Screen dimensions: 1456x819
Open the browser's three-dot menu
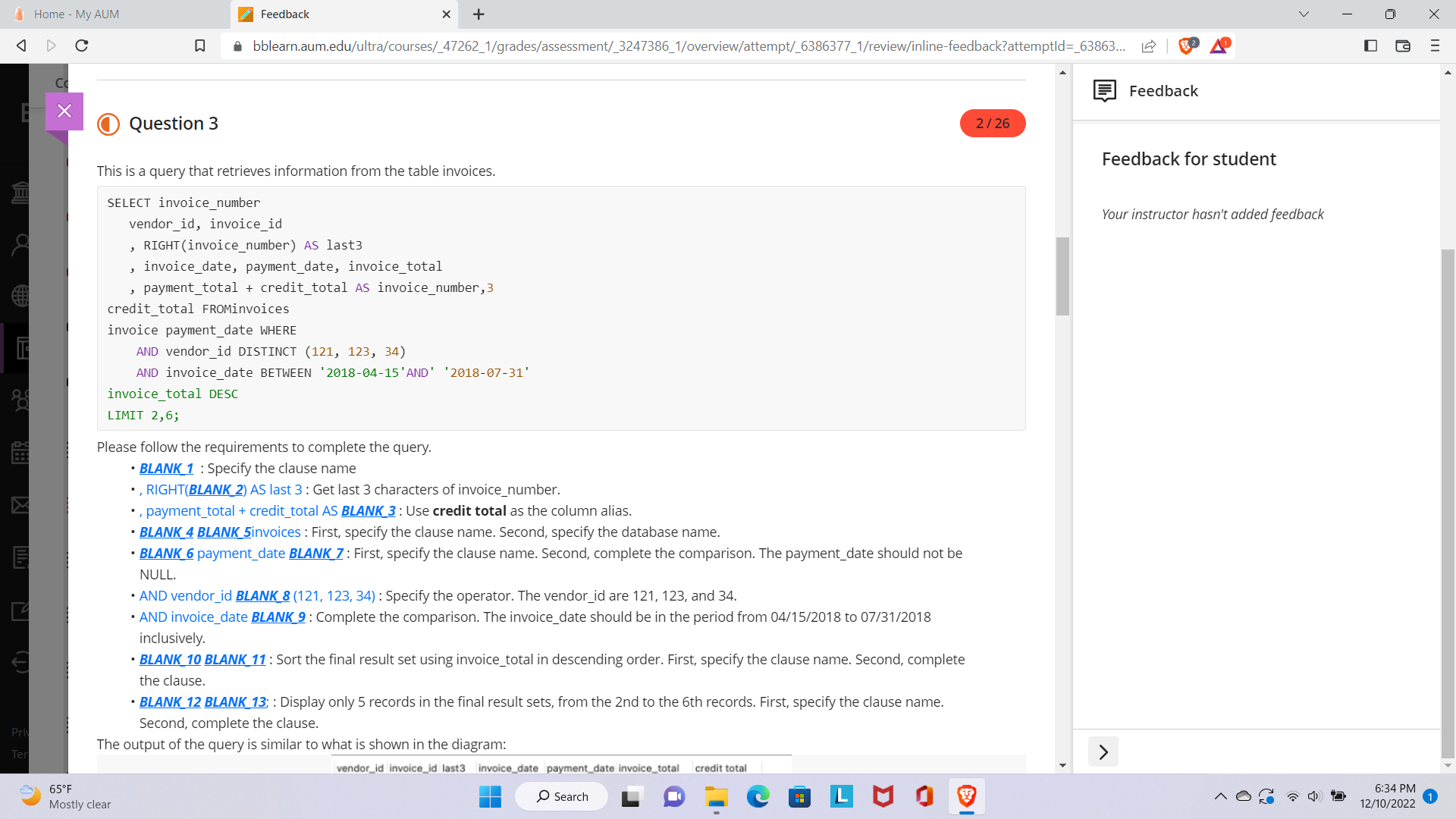pos(1435,45)
